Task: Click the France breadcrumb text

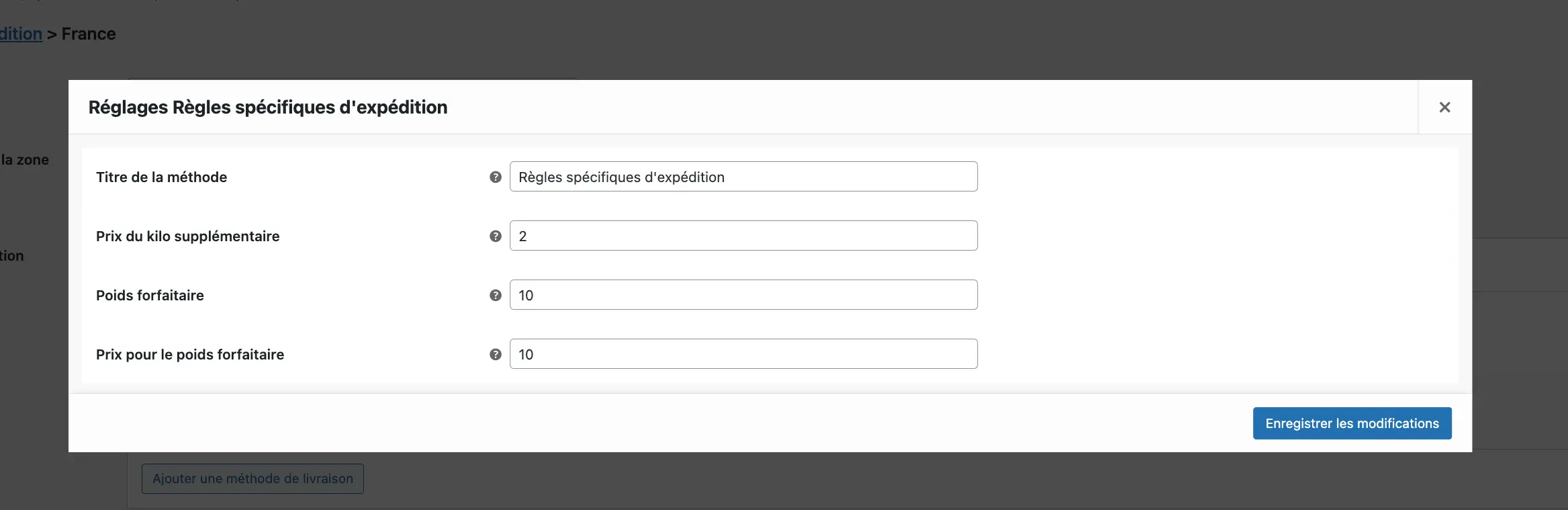Action: (89, 34)
